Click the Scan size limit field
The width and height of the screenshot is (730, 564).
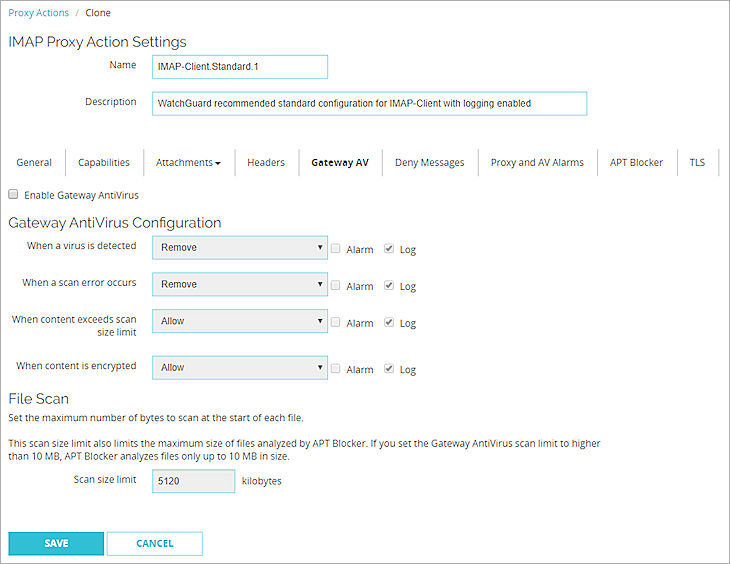point(193,481)
